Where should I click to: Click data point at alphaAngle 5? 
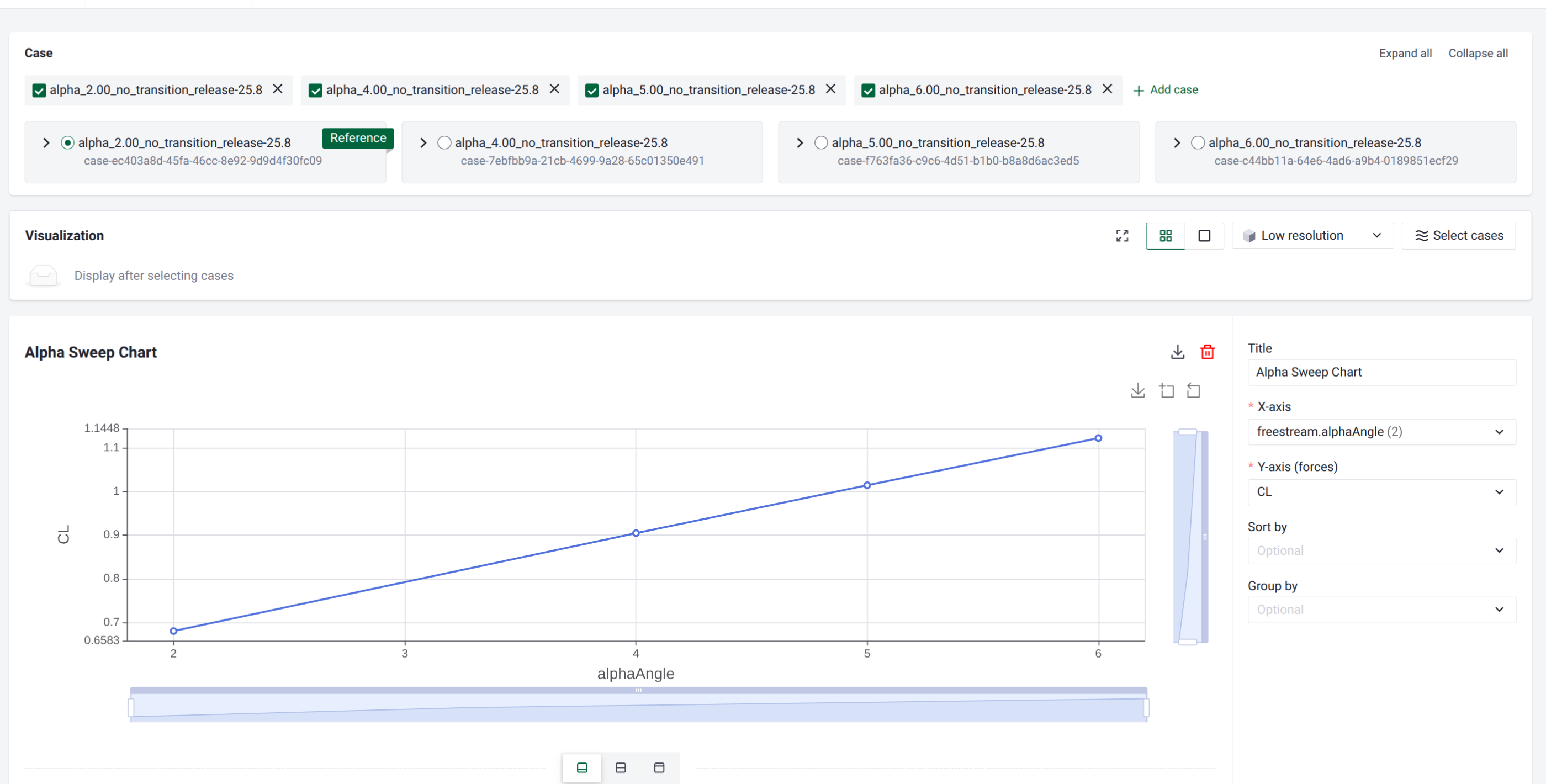pyautogui.click(x=867, y=486)
